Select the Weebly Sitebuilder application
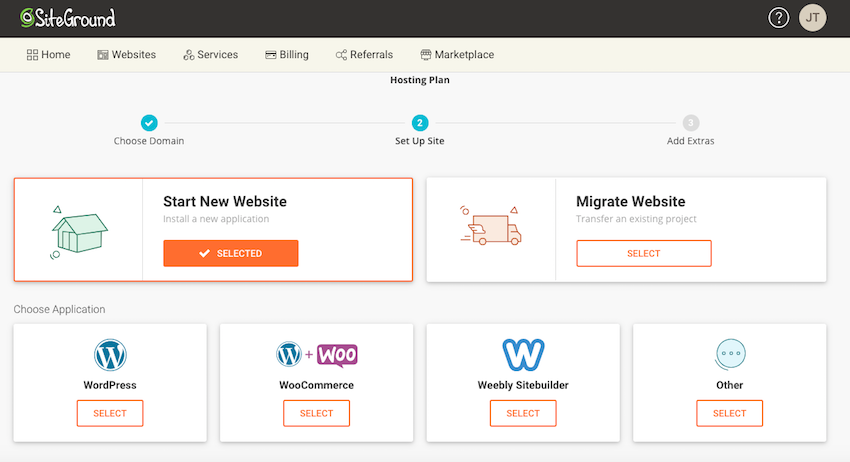This screenshot has width=850, height=462. coord(523,413)
